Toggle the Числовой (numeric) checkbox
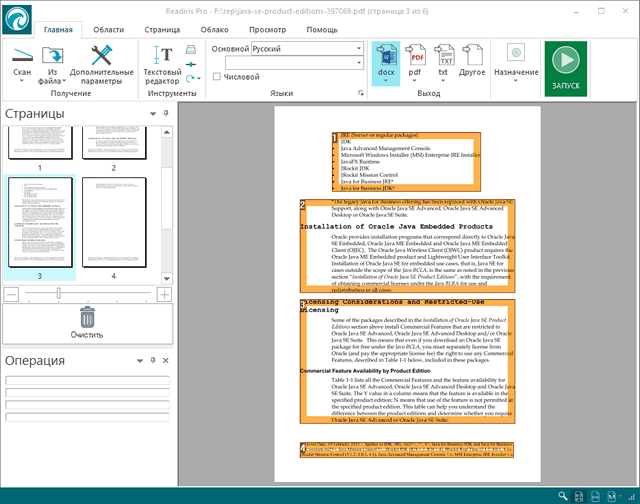 [217, 77]
